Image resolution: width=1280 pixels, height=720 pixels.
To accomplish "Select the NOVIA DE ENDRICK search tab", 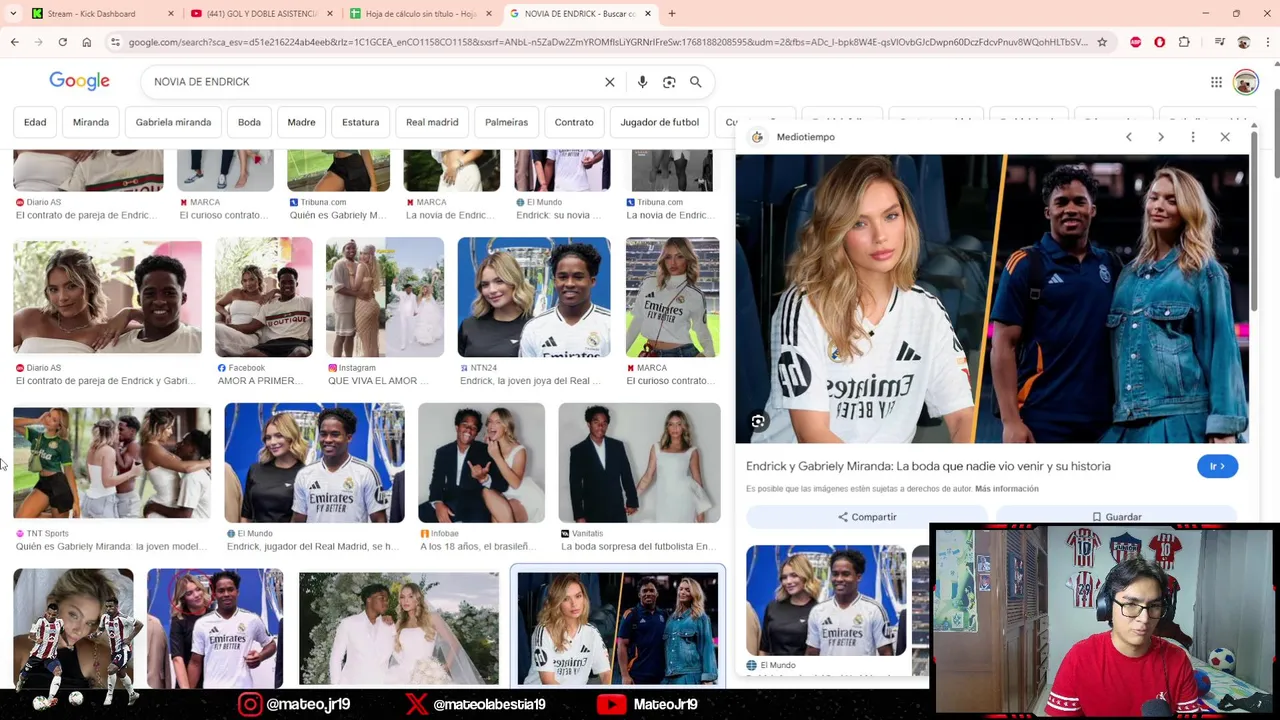I will pyautogui.click(x=580, y=14).
